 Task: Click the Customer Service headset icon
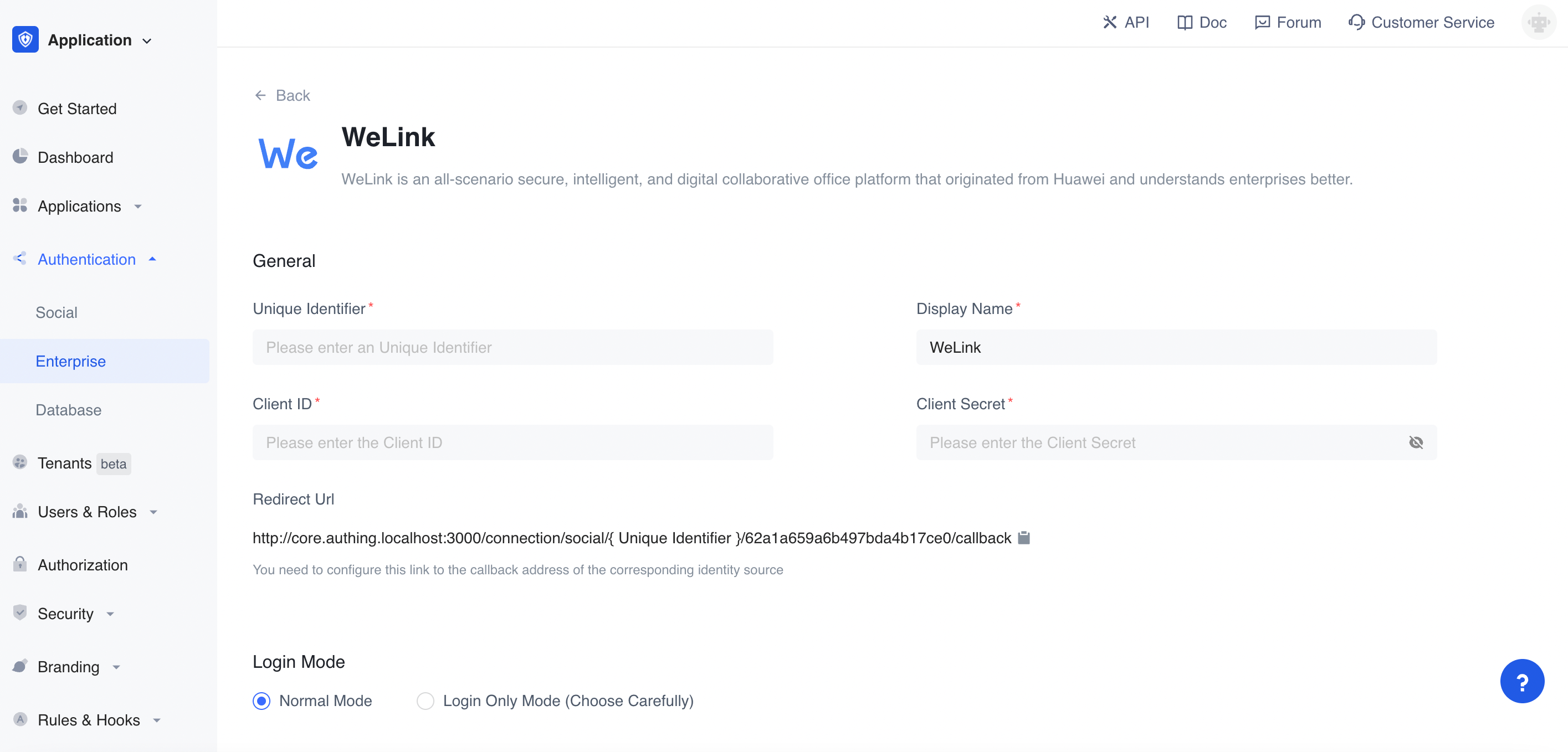pos(1356,23)
